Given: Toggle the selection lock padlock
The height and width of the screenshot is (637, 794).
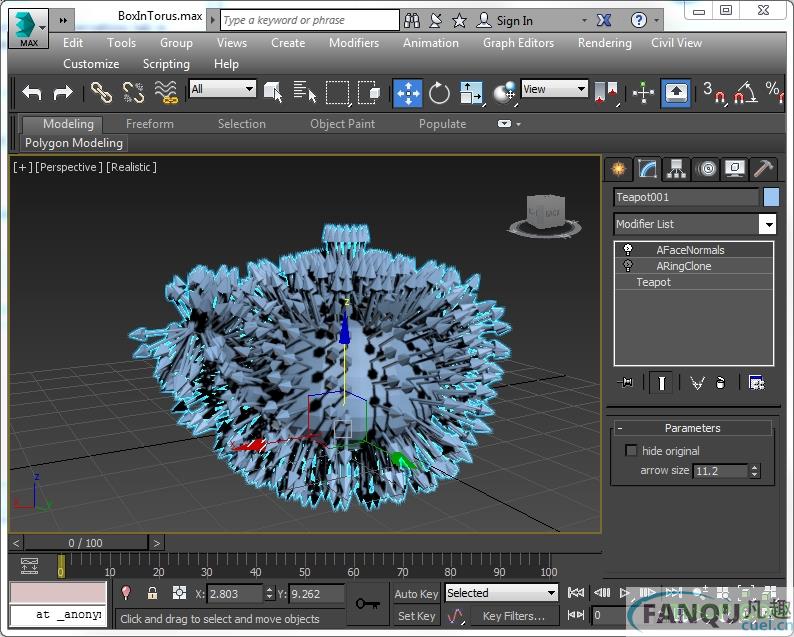Looking at the screenshot, I should tap(152, 593).
